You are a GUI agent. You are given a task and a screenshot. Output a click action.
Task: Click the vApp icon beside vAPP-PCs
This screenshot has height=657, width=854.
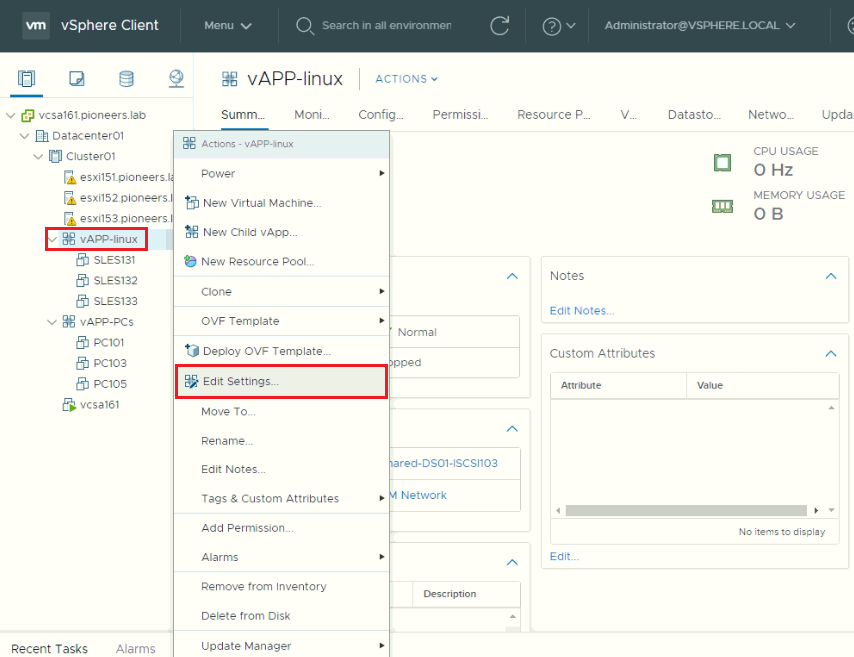click(69, 321)
